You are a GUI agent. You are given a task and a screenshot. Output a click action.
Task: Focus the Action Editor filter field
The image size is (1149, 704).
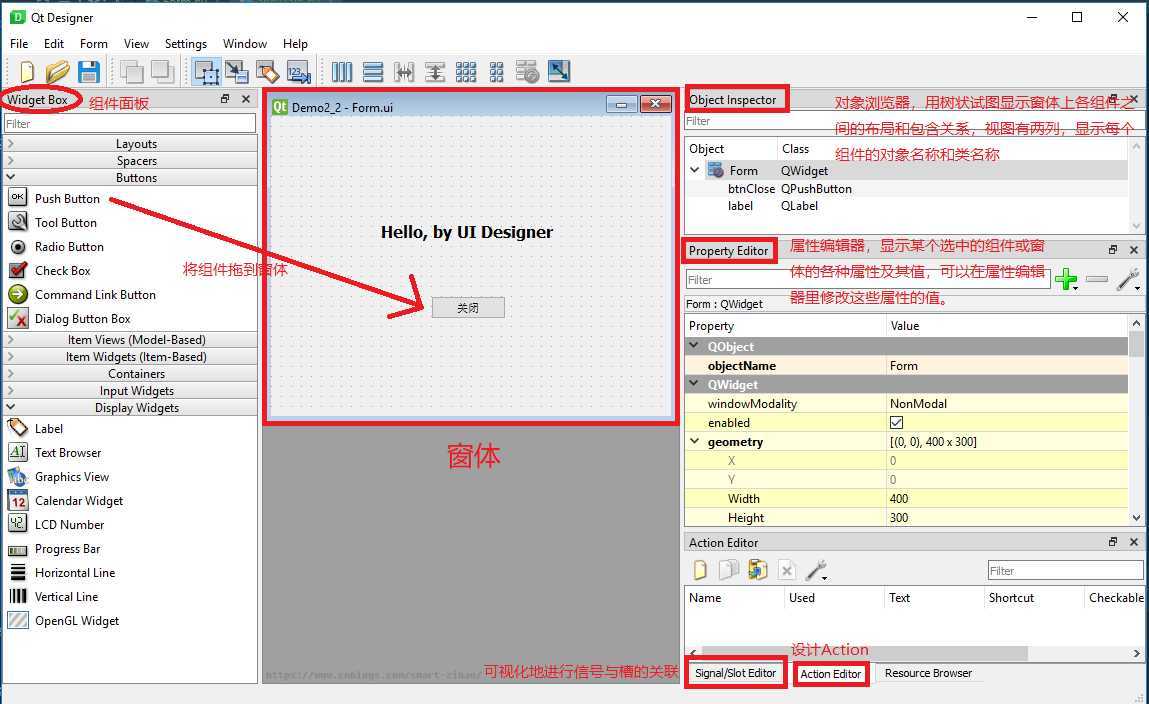click(1065, 571)
